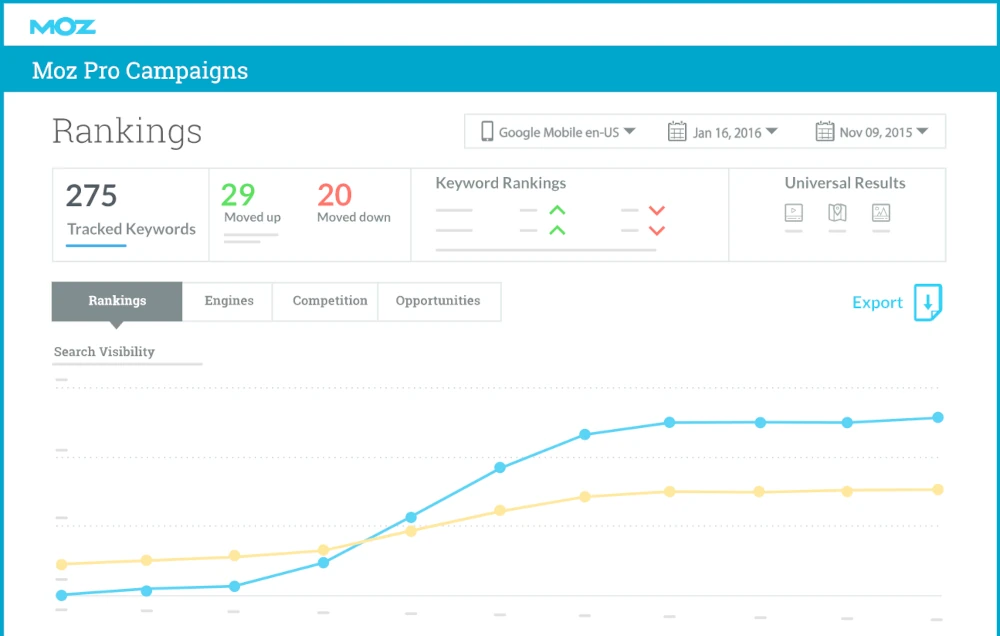Click the top green up arrow in Keyword Rankings
Screen dimensions: 1000x636
coord(557,210)
